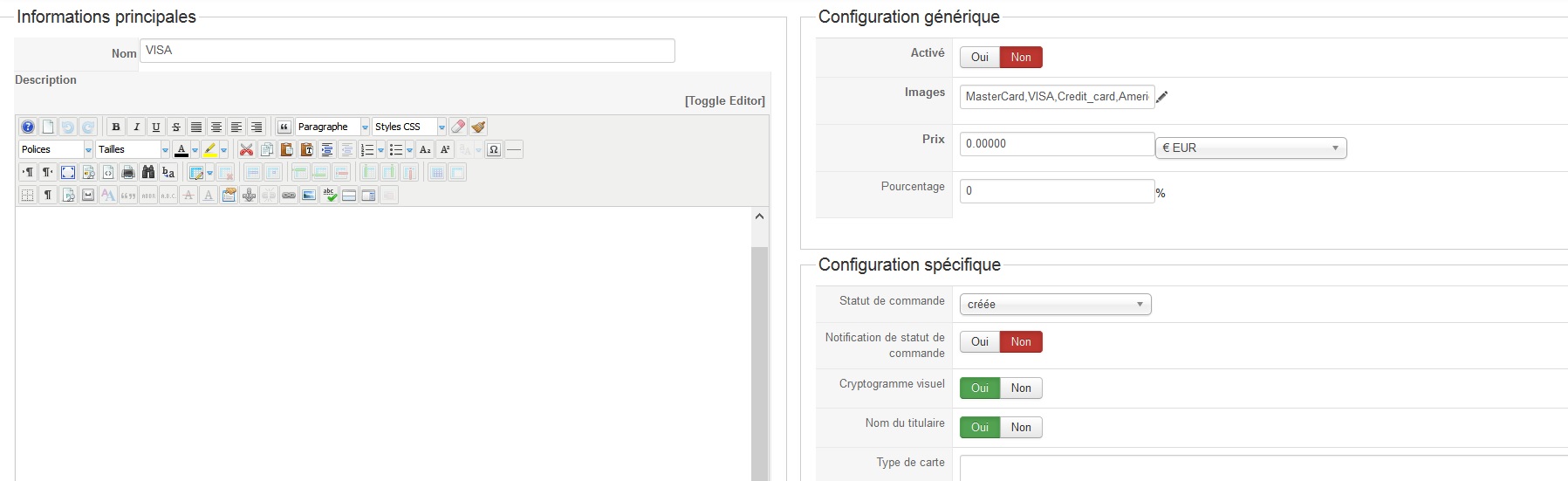Open the EUR currency dropdown
1568x481 pixels.
click(x=1250, y=148)
